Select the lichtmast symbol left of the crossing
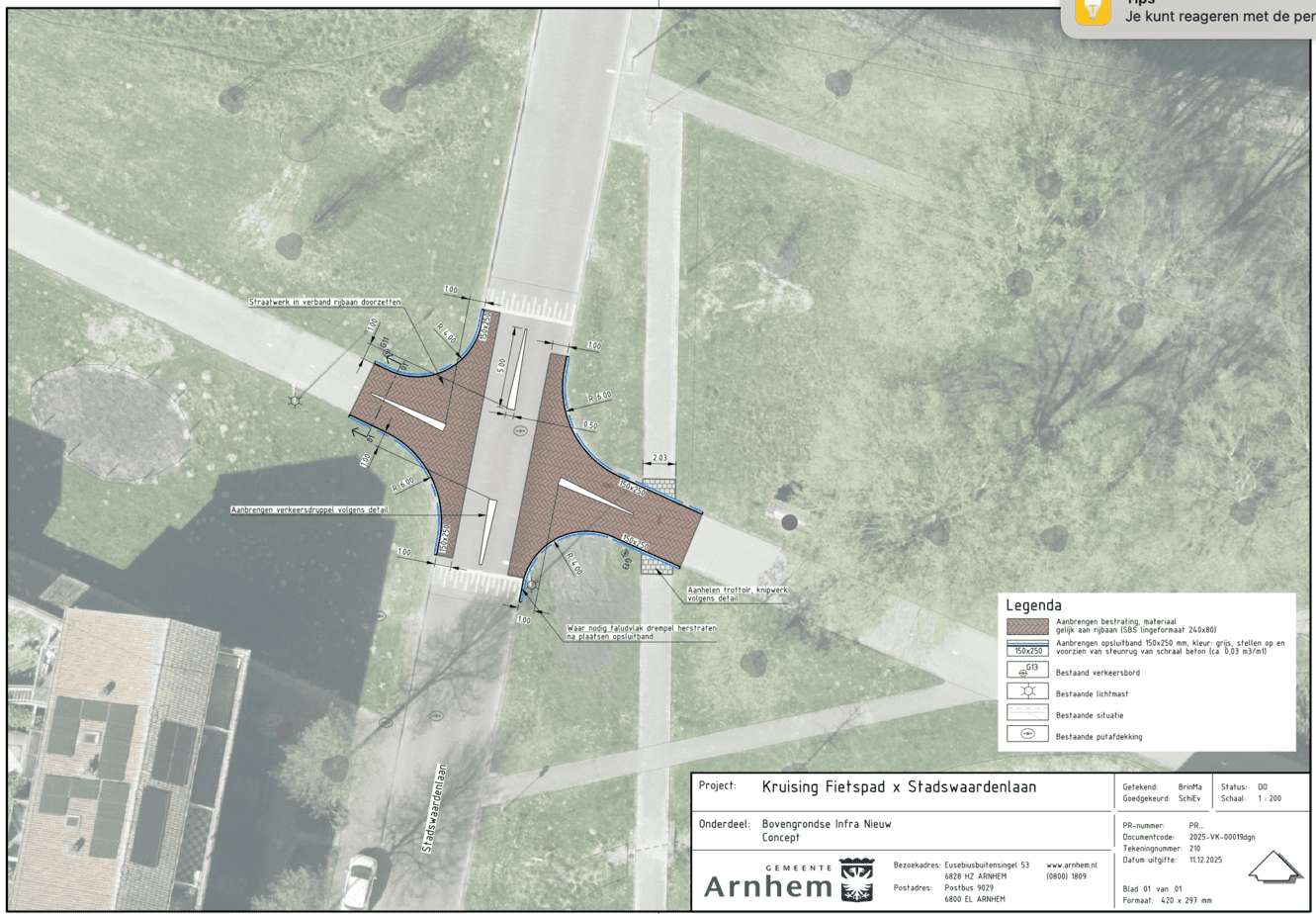Viewport: 1316px width, 914px height. click(294, 399)
